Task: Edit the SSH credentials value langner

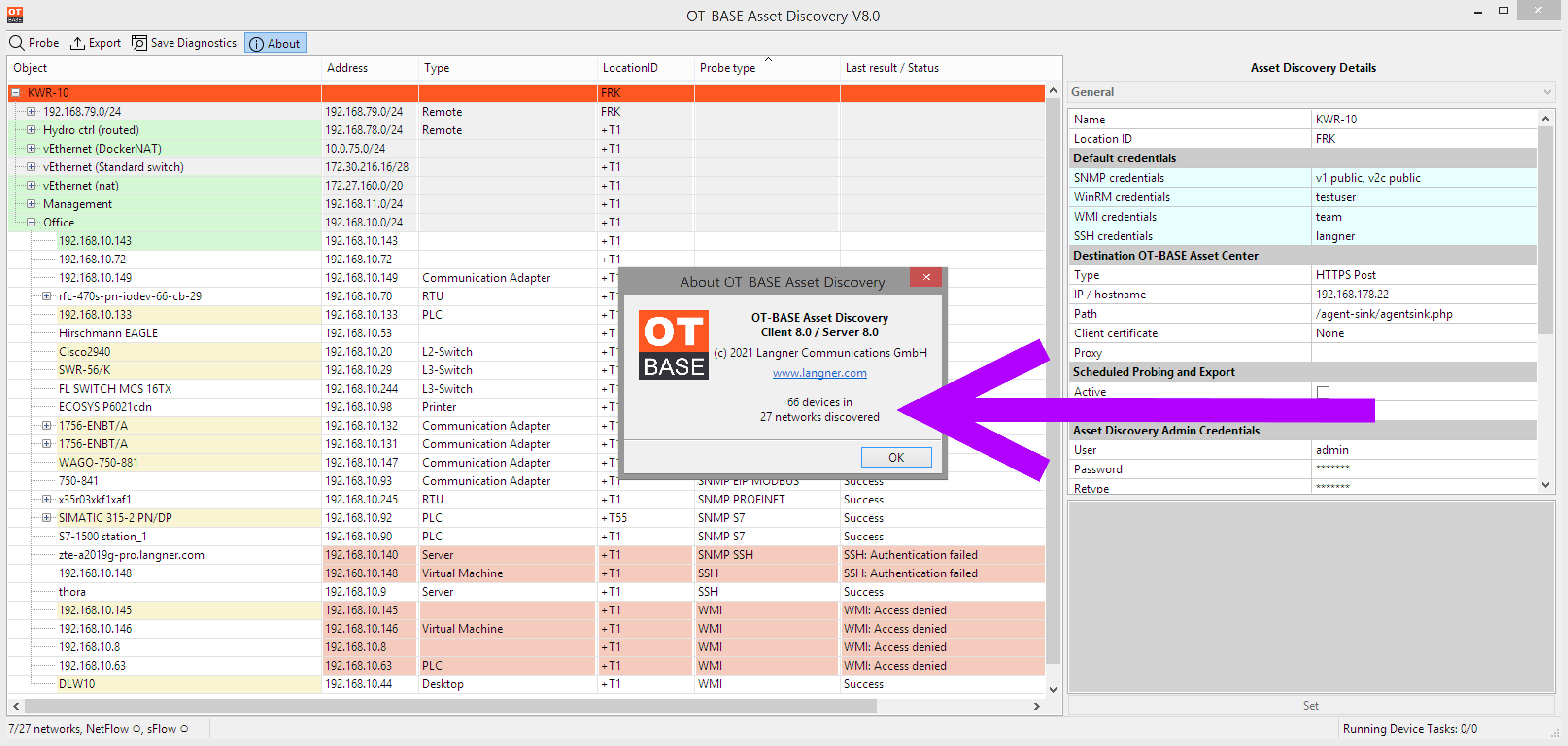Action: click(1424, 236)
